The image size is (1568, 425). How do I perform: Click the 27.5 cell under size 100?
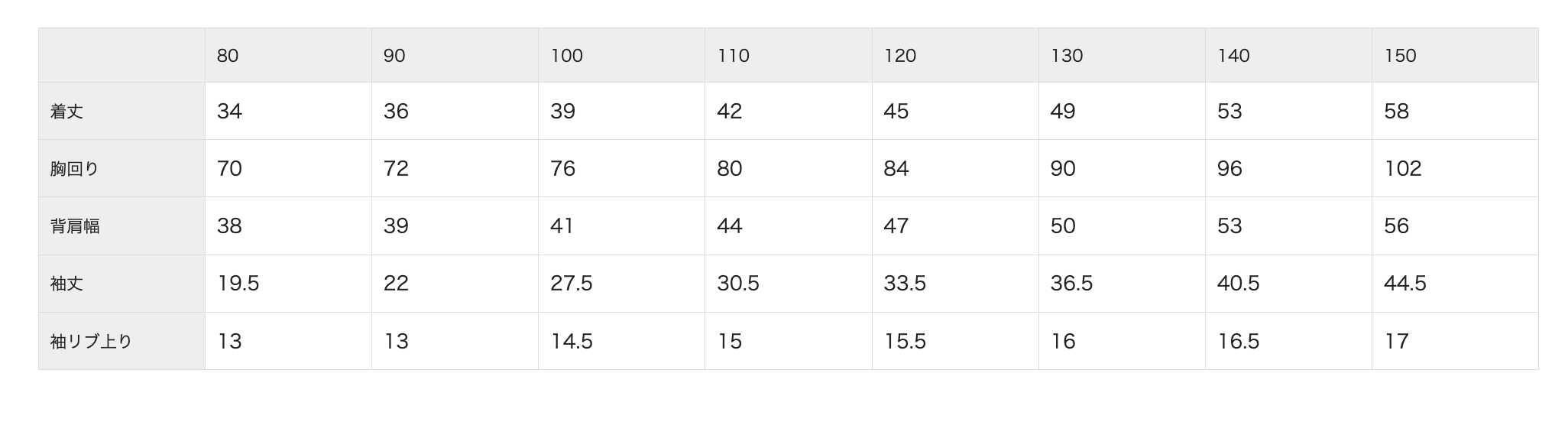coord(572,284)
